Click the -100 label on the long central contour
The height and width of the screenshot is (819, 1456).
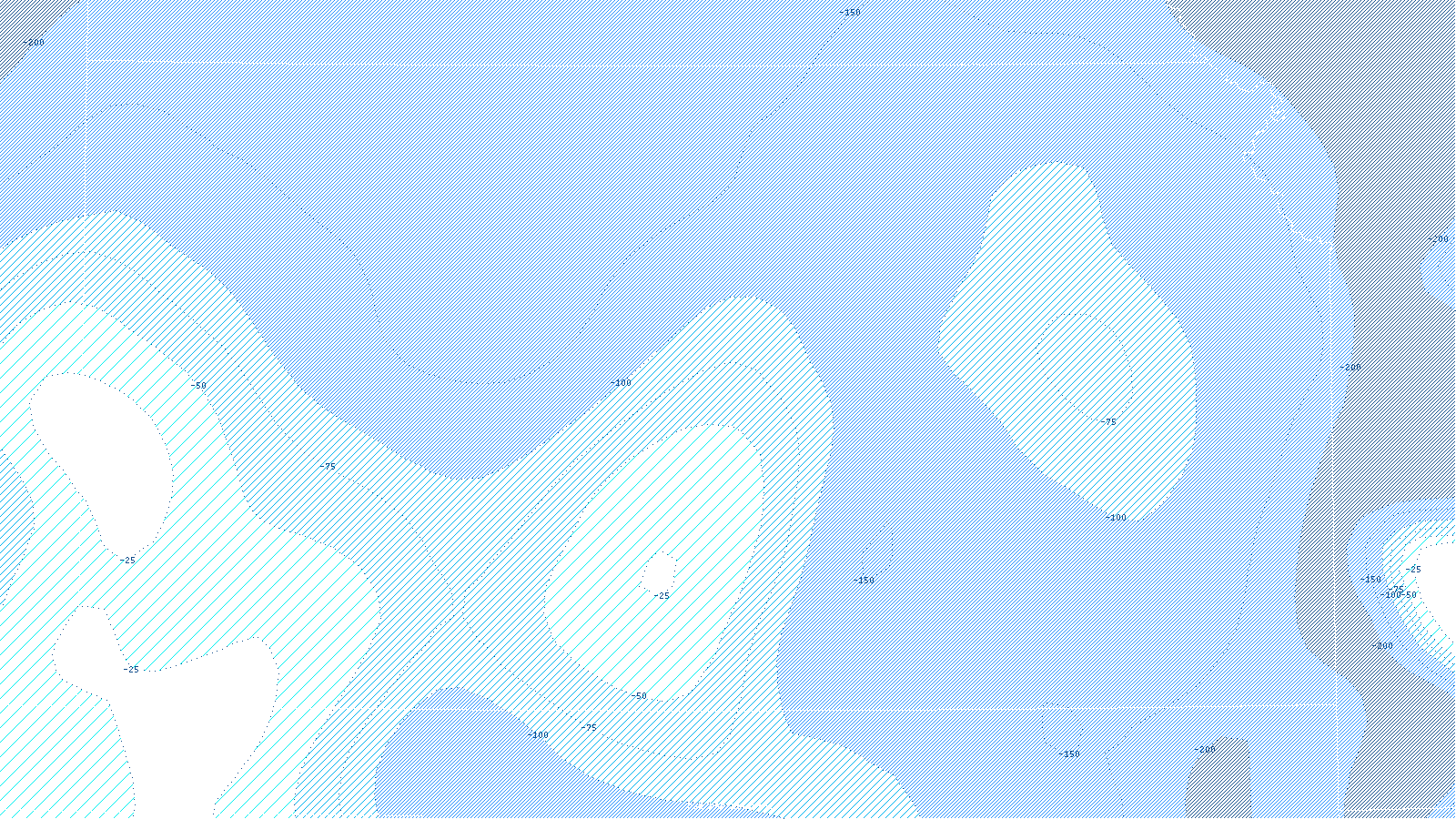click(621, 383)
